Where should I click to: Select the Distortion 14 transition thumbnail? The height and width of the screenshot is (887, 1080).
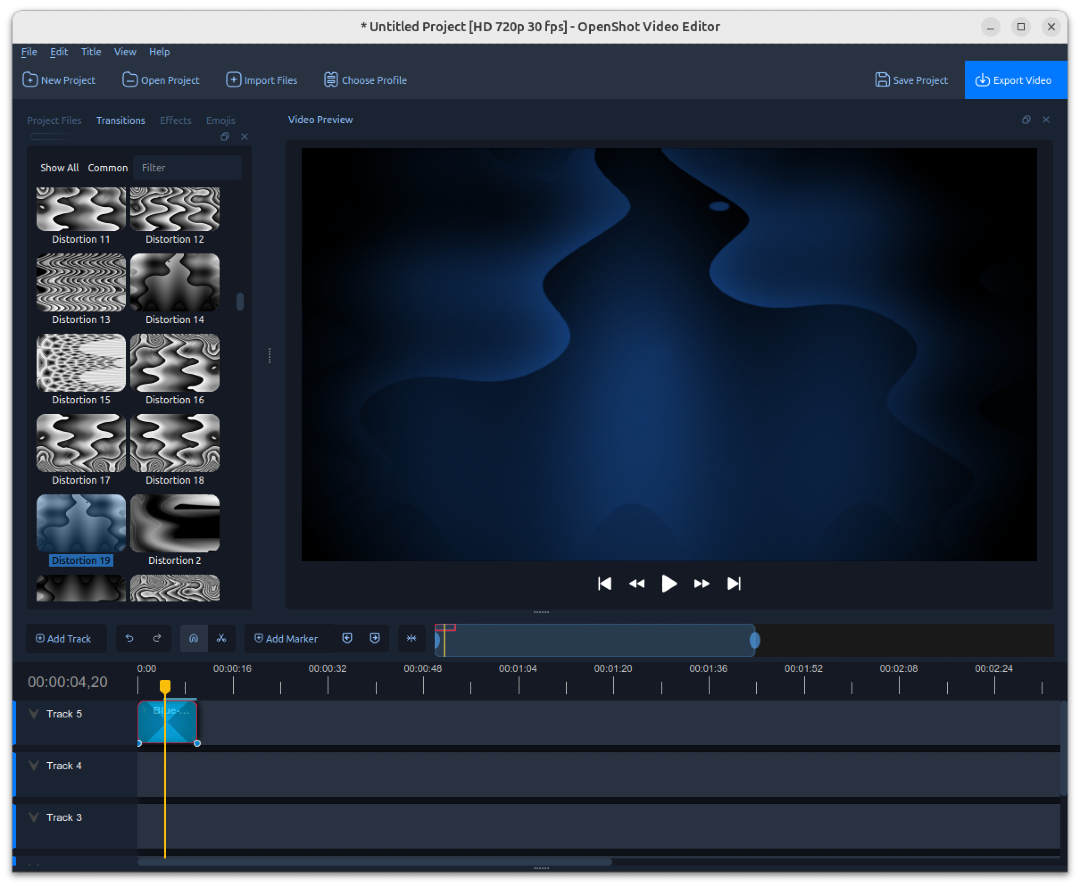click(x=175, y=282)
